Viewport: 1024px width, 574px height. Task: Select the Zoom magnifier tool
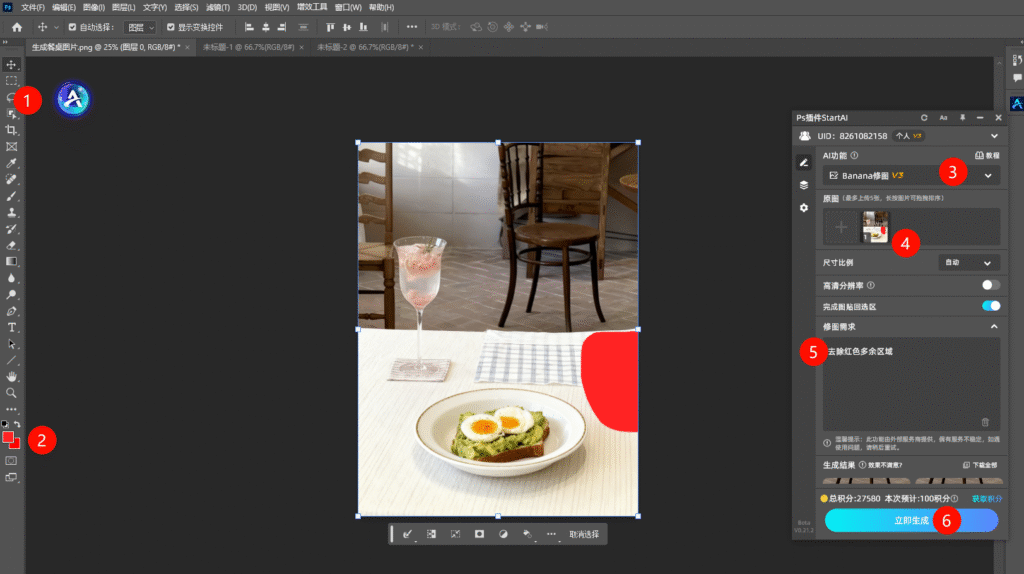point(12,393)
